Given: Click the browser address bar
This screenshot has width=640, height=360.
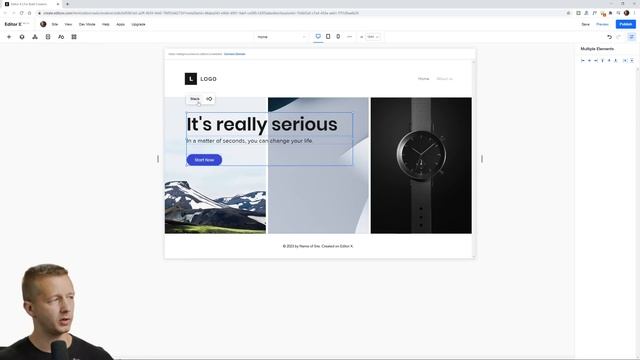Looking at the screenshot, I should [302, 13].
